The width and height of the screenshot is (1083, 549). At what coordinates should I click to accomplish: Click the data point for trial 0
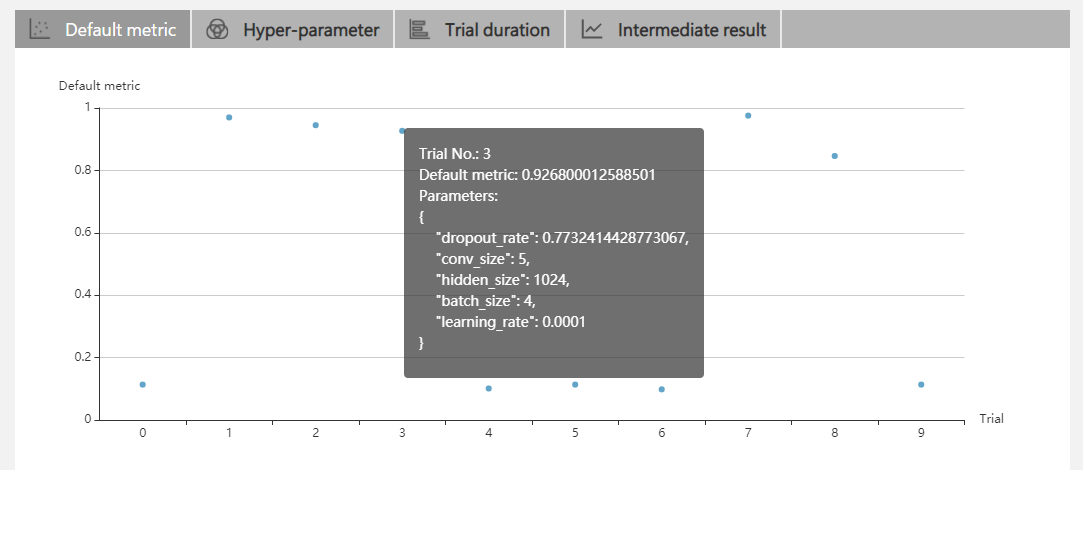pos(143,385)
